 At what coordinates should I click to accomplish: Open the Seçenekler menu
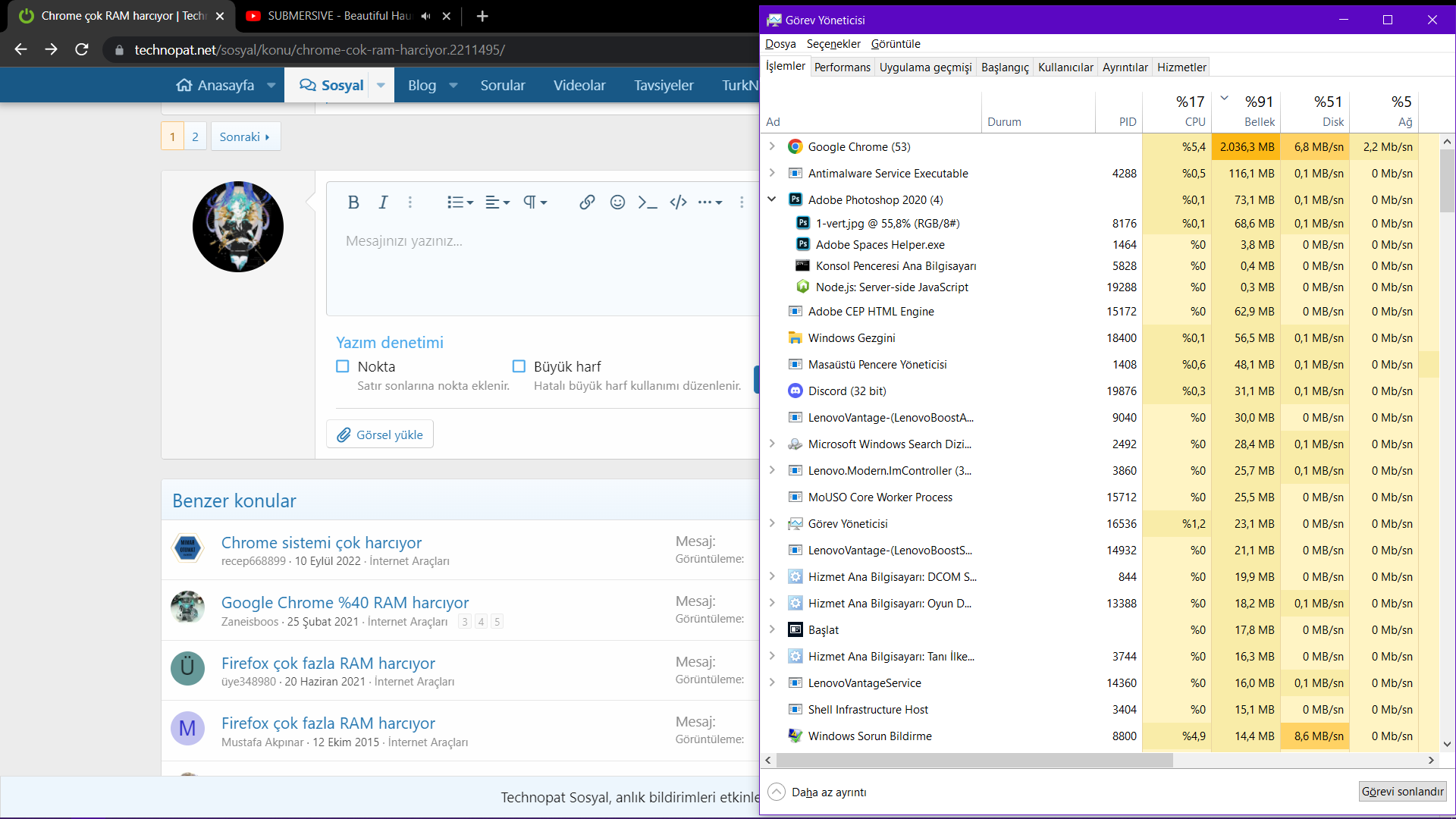point(833,44)
